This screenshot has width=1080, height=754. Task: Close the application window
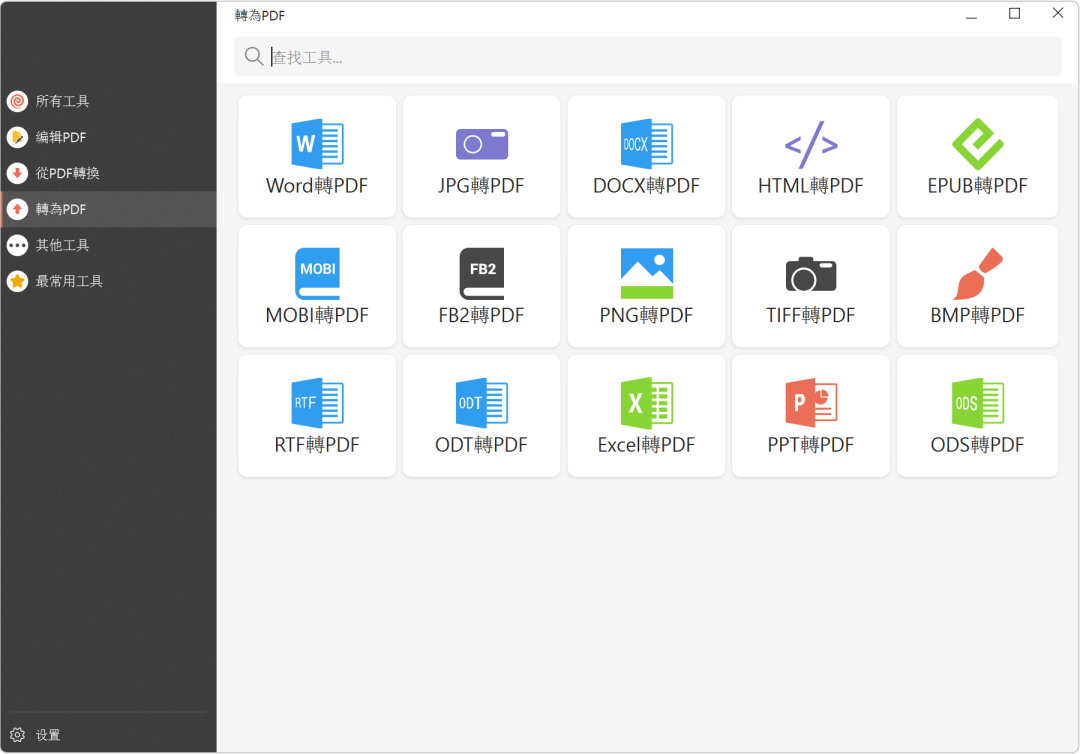click(x=1058, y=13)
